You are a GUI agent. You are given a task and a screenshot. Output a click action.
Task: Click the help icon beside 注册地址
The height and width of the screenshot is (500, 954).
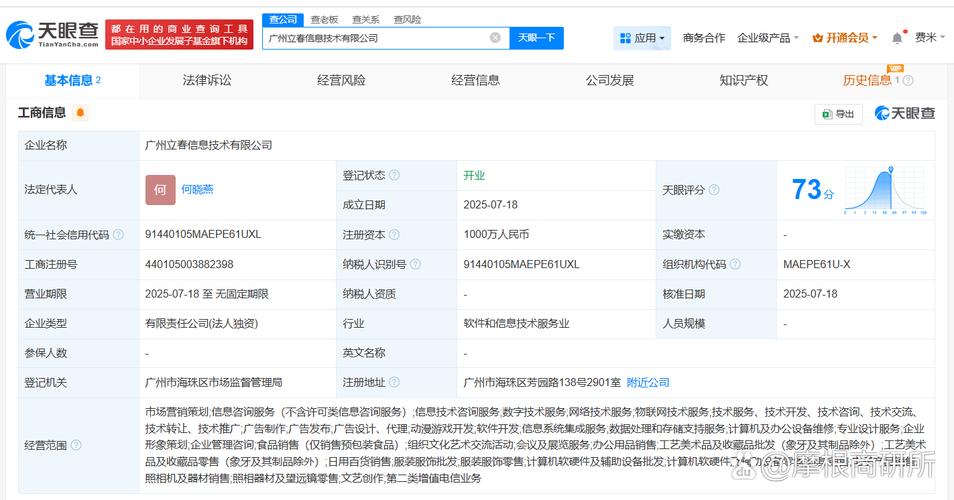394,382
